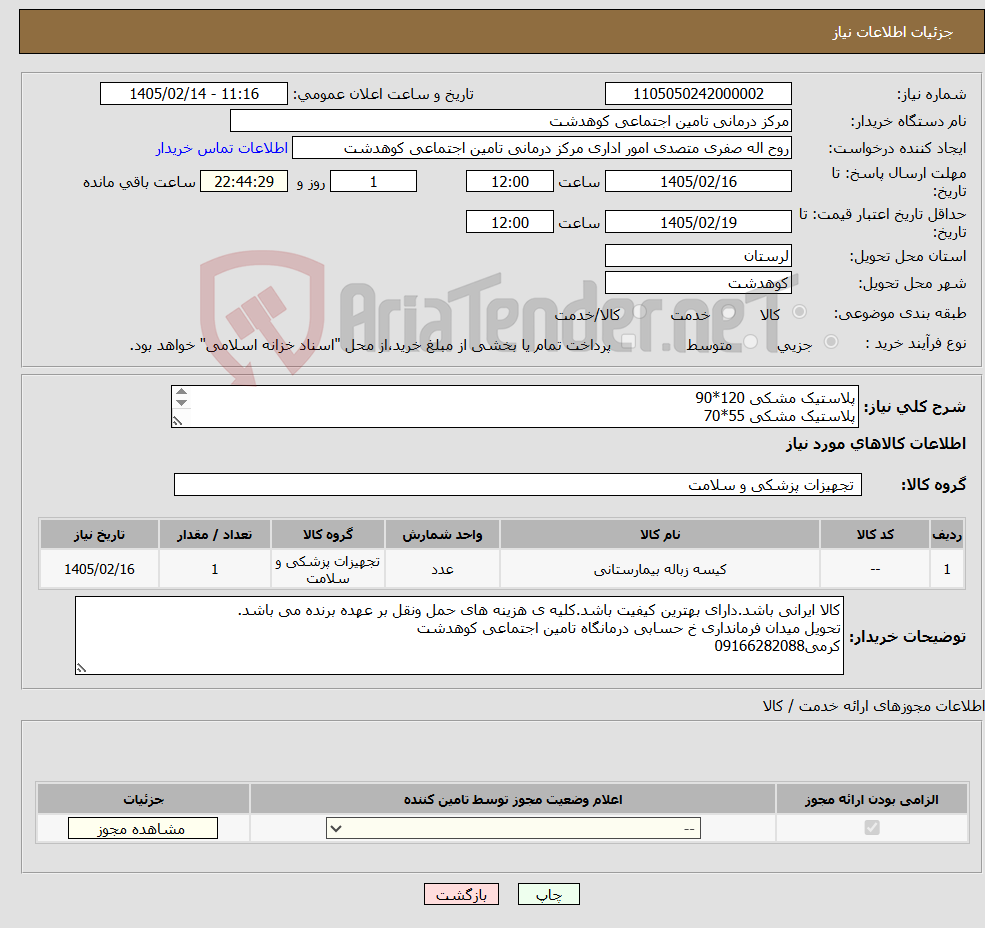Click the need number field 1105050242000002
The height and width of the screenshot is (928, 985).
[x=698, y=94]
